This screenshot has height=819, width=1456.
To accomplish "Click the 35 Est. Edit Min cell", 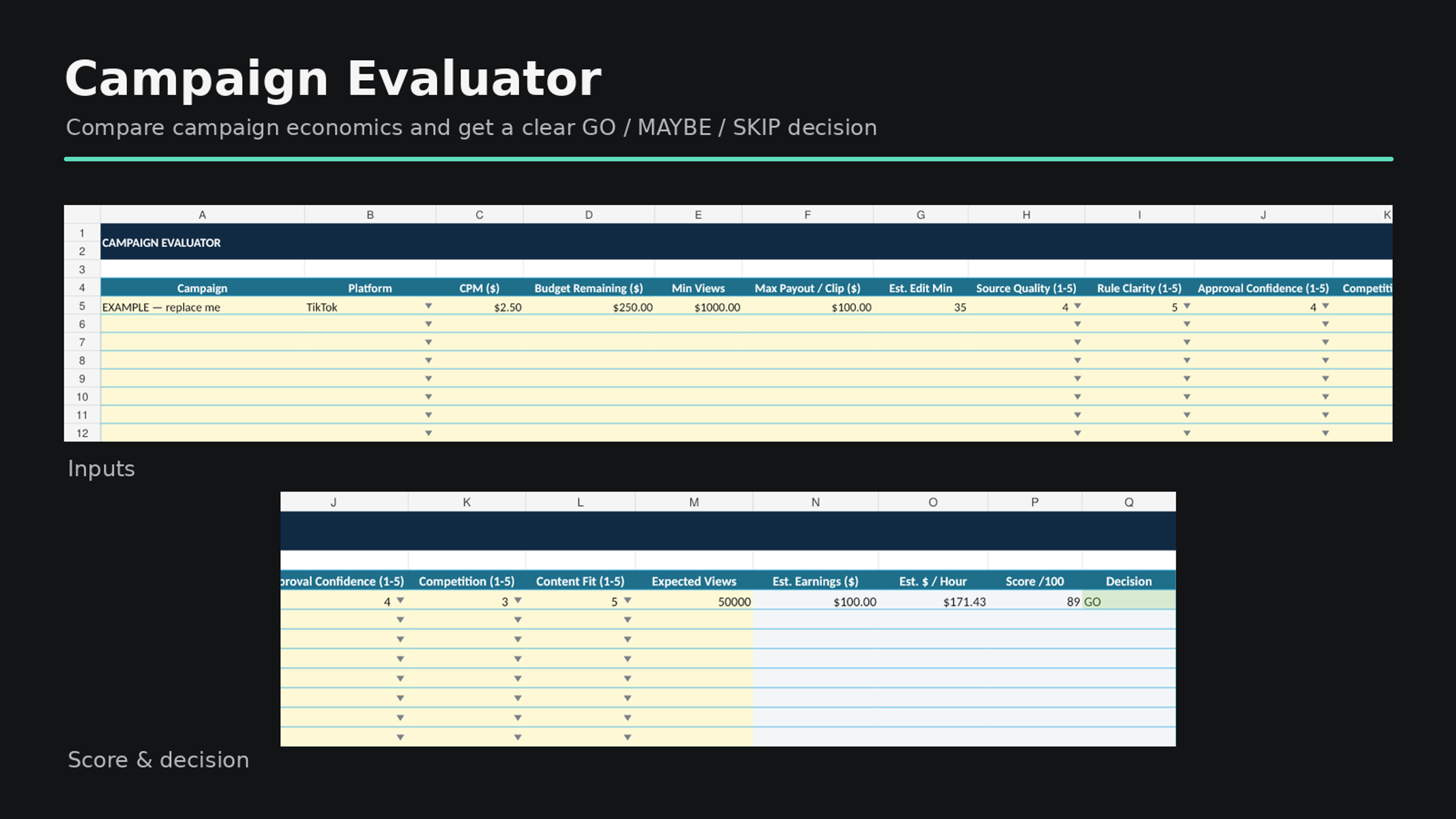I will point(920,307).
